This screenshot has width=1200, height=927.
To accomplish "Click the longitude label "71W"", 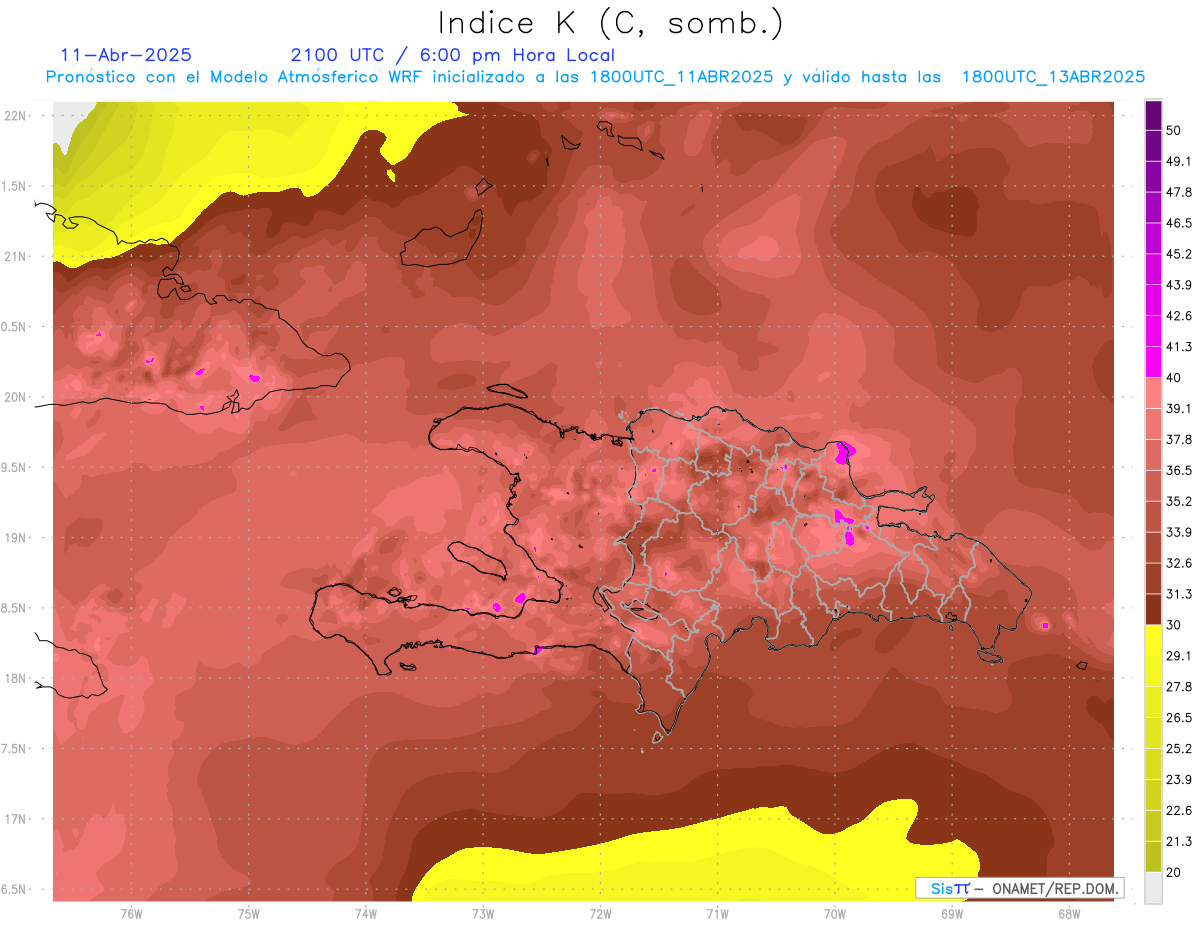I will tap(717, 914).
